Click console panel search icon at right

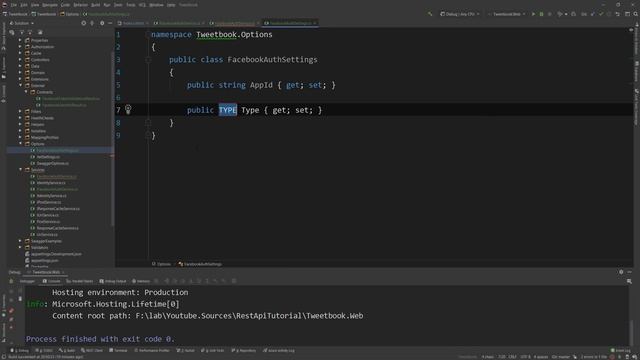tap(629, 281)
